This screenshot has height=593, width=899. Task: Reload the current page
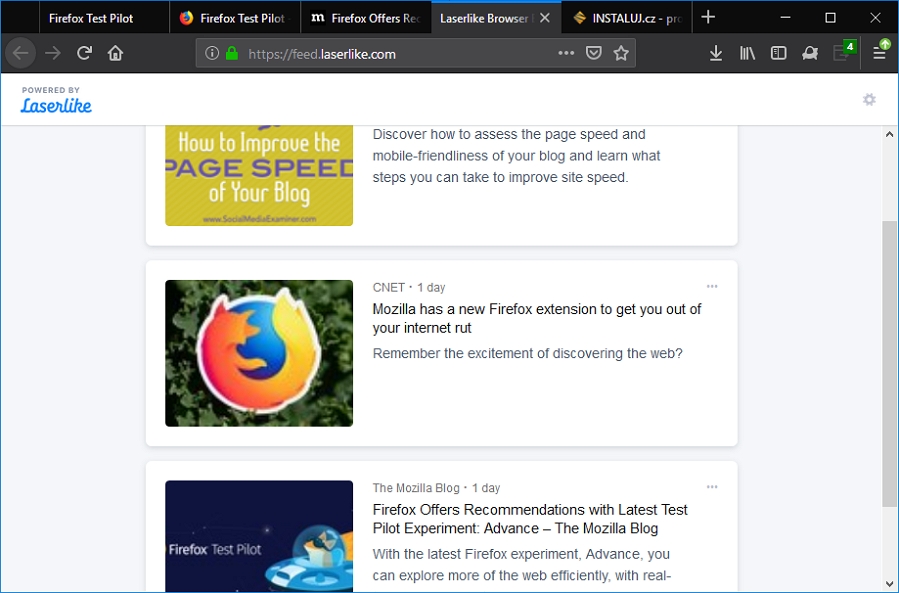[x=85, y=53]
